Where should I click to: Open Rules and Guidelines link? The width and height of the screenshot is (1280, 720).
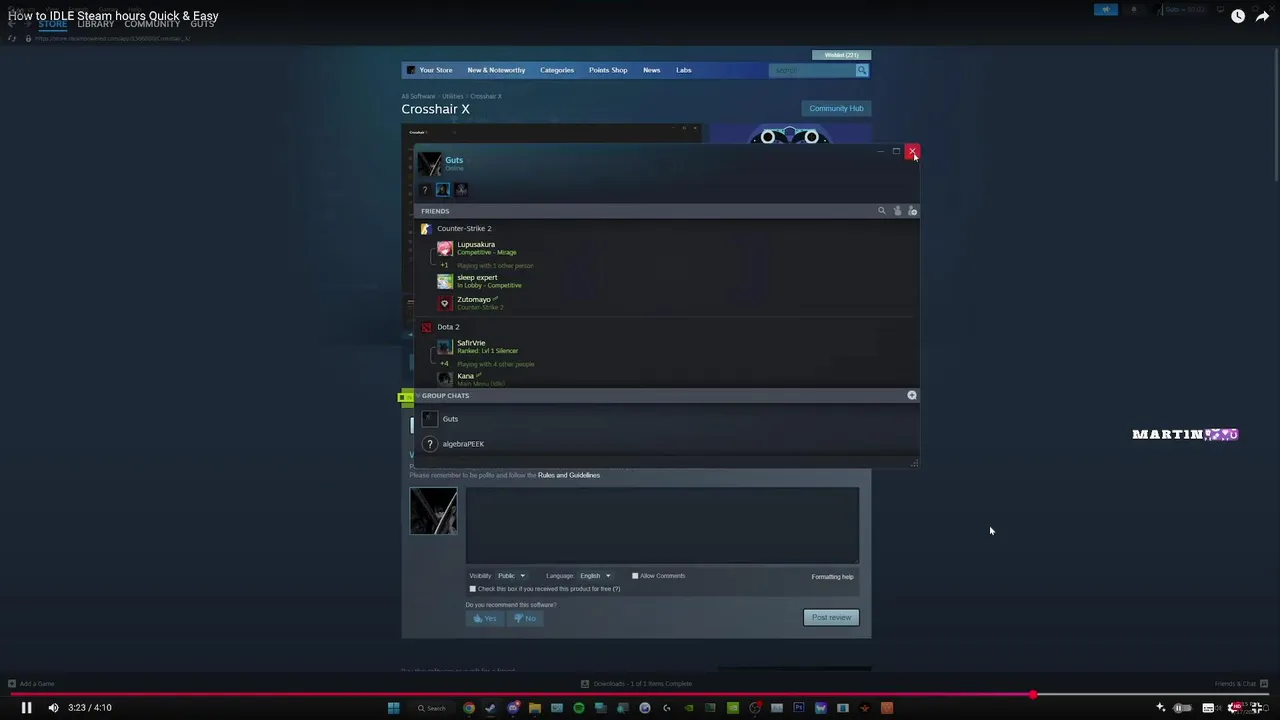click(569, 475)
